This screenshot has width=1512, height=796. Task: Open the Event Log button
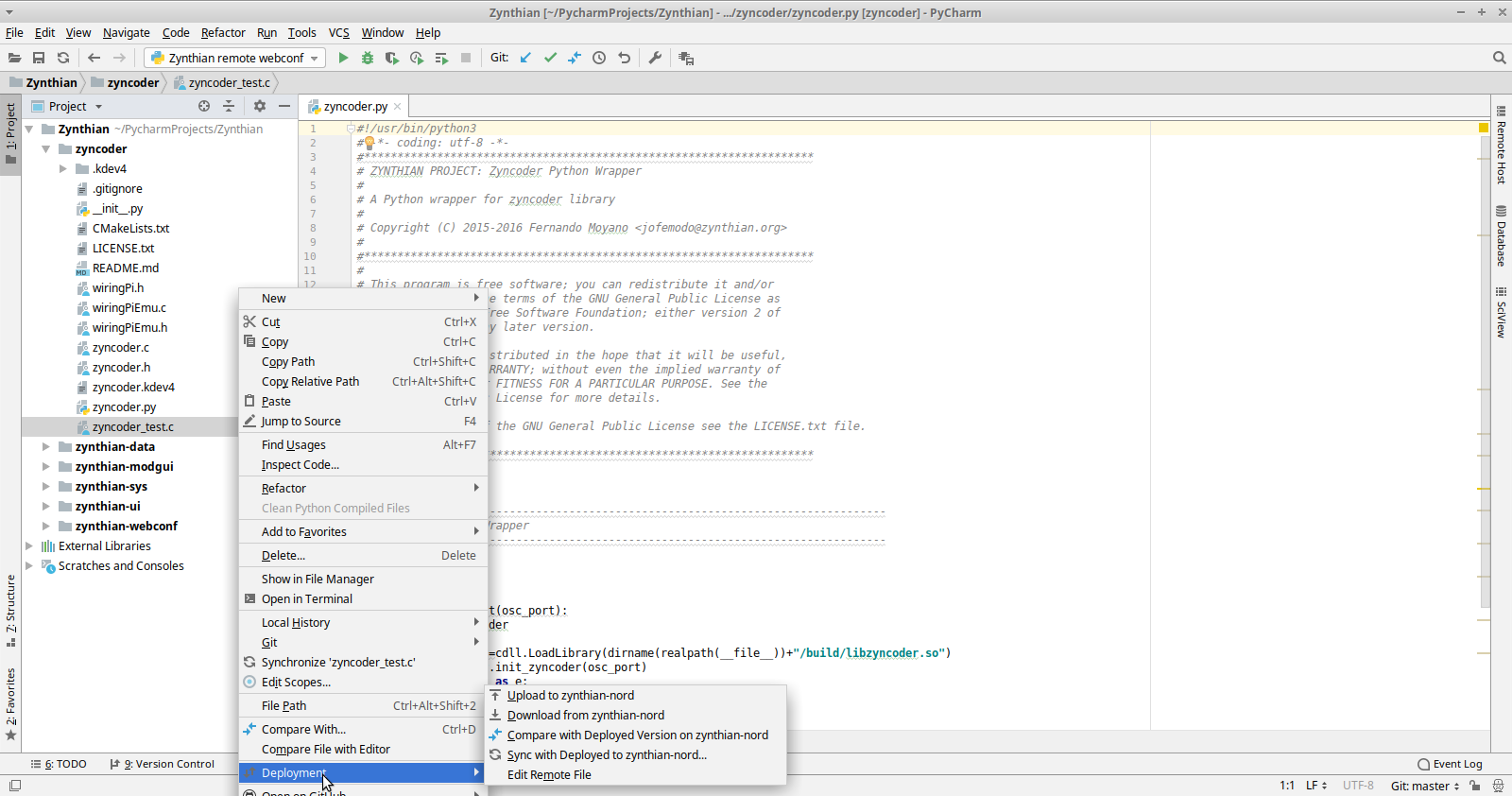[1450, 764]
